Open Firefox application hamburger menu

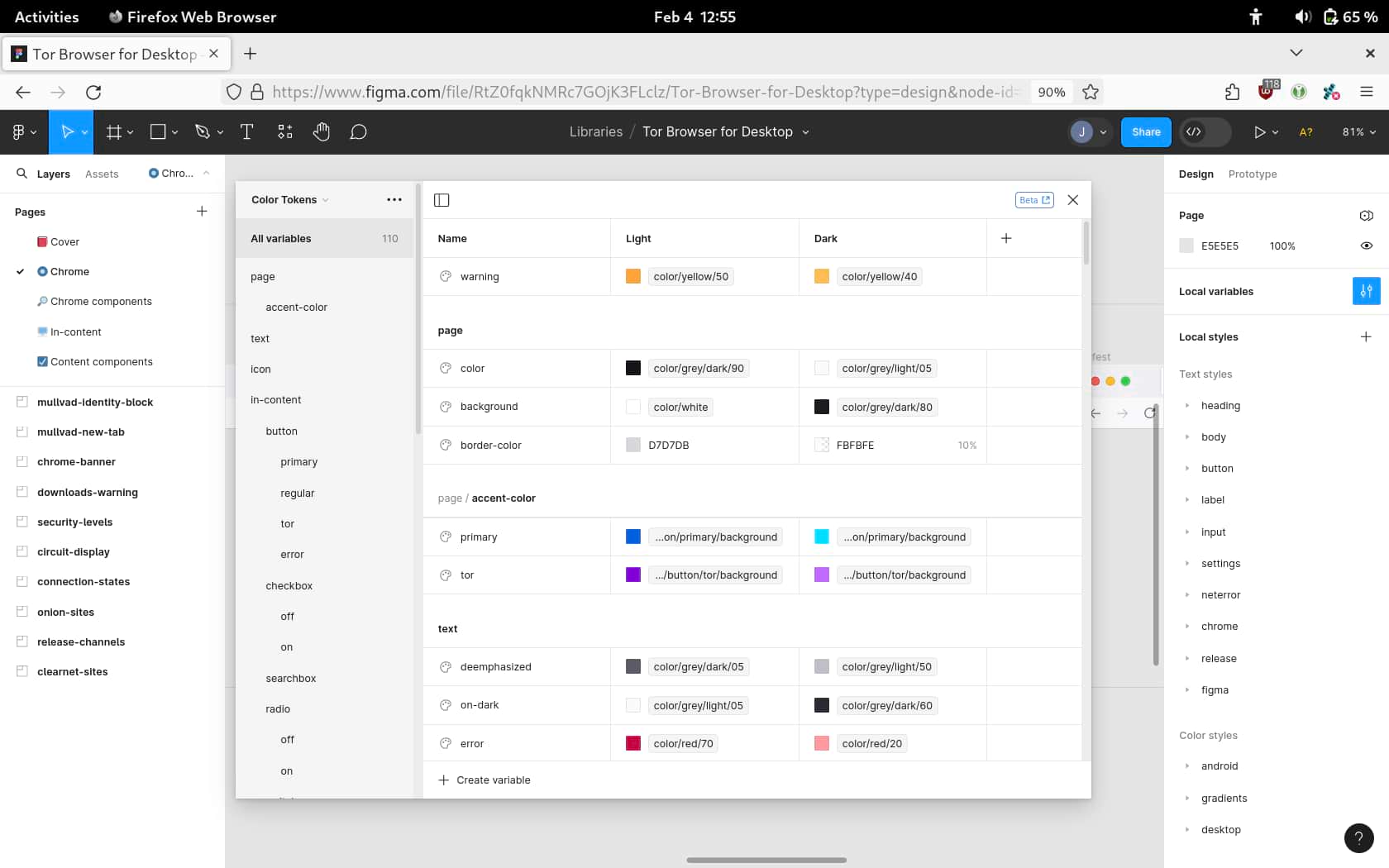[x=1367, y=93]
